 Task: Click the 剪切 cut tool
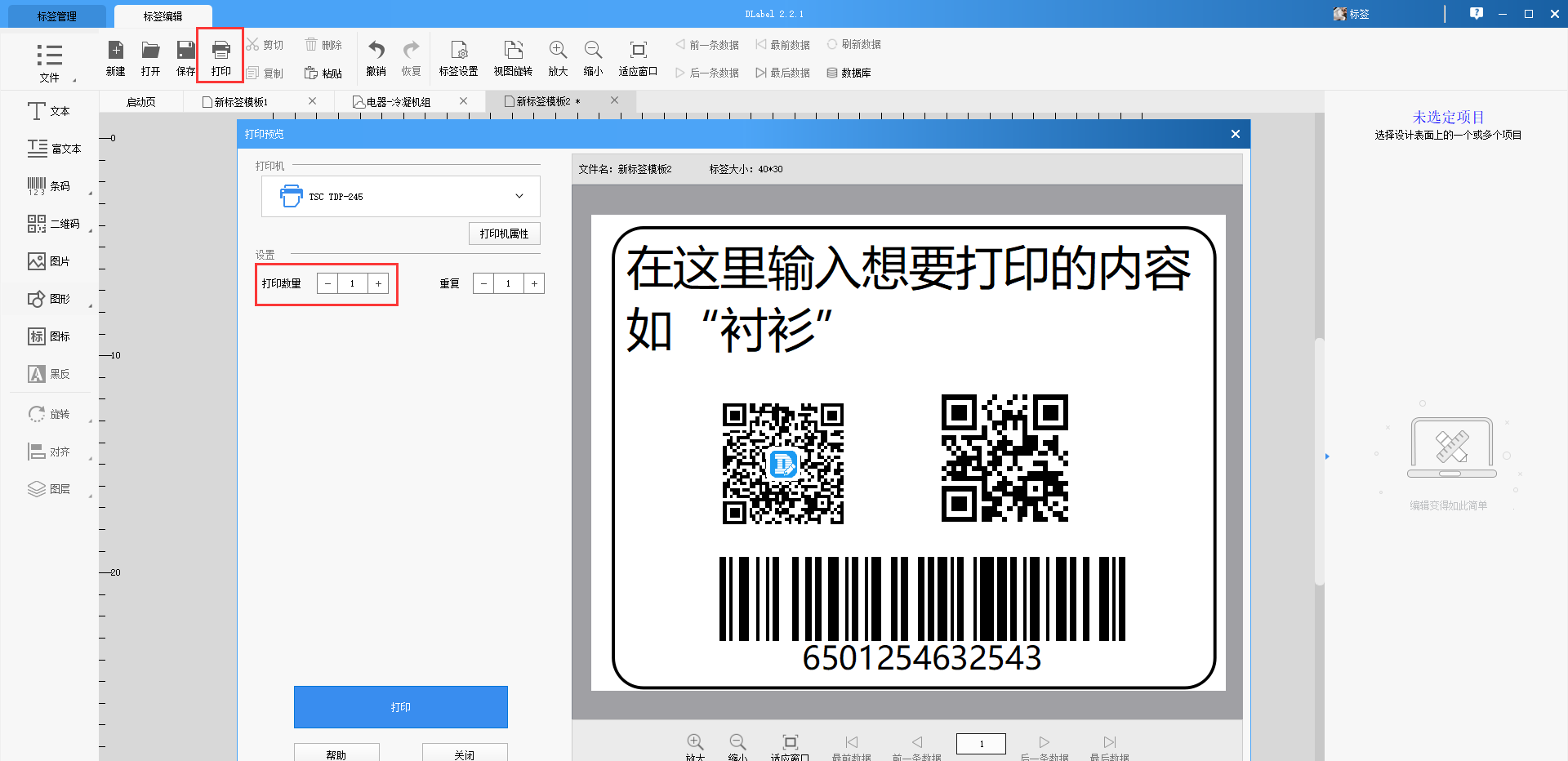coord(265,45)
